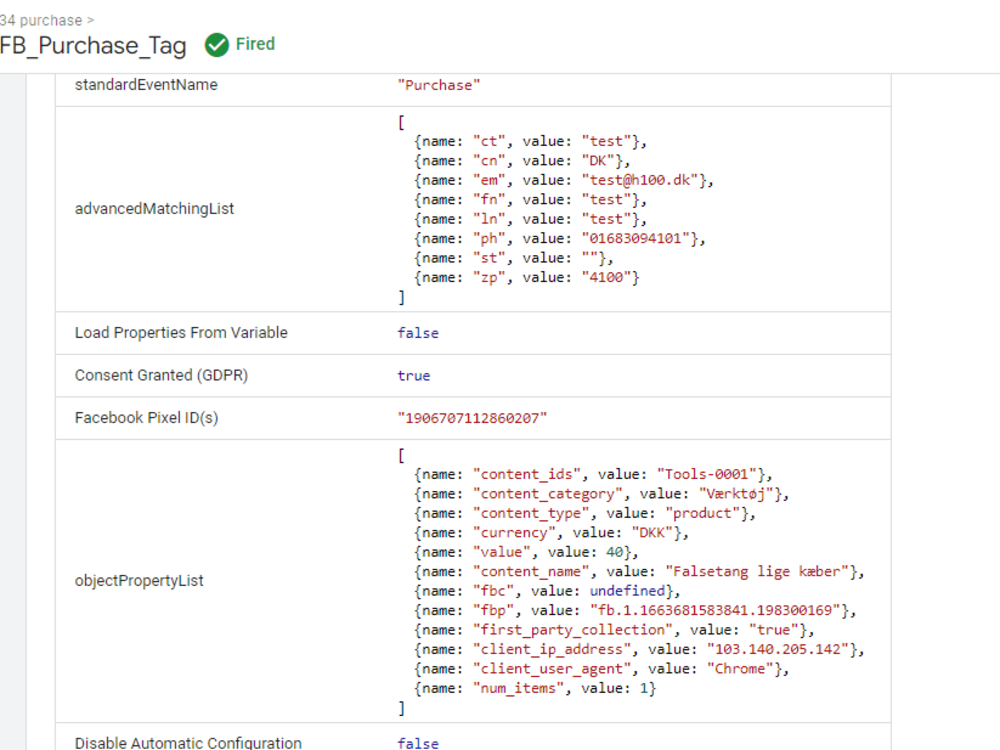Select the "zp" value "4100" line
This screenshot has width=1000, height=750.
tap(527, 277)
